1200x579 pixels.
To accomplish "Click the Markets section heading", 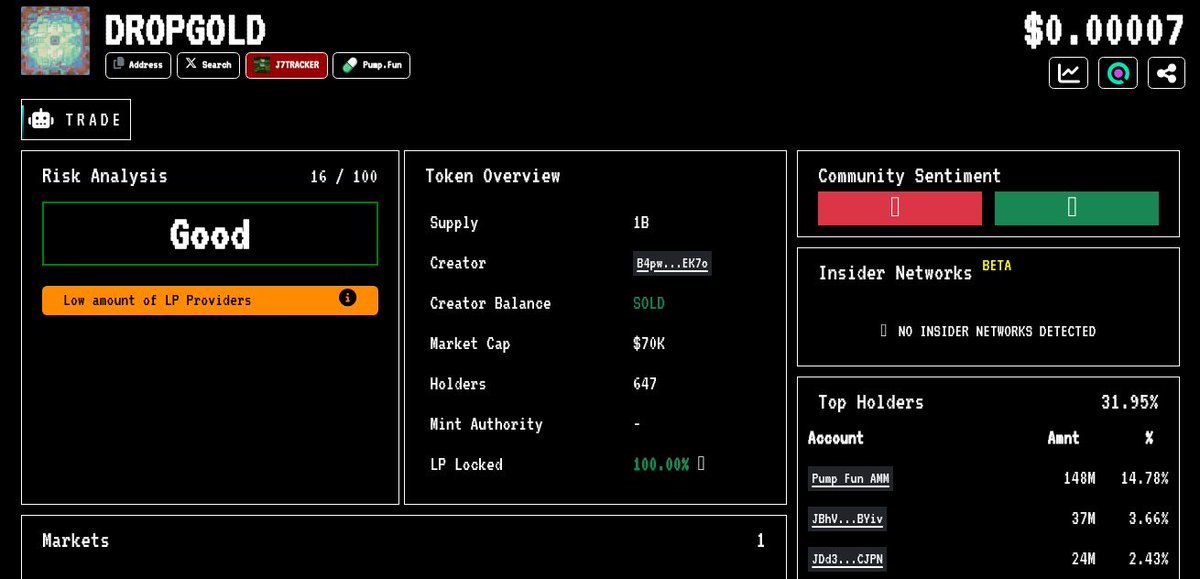I will [76, 540].
